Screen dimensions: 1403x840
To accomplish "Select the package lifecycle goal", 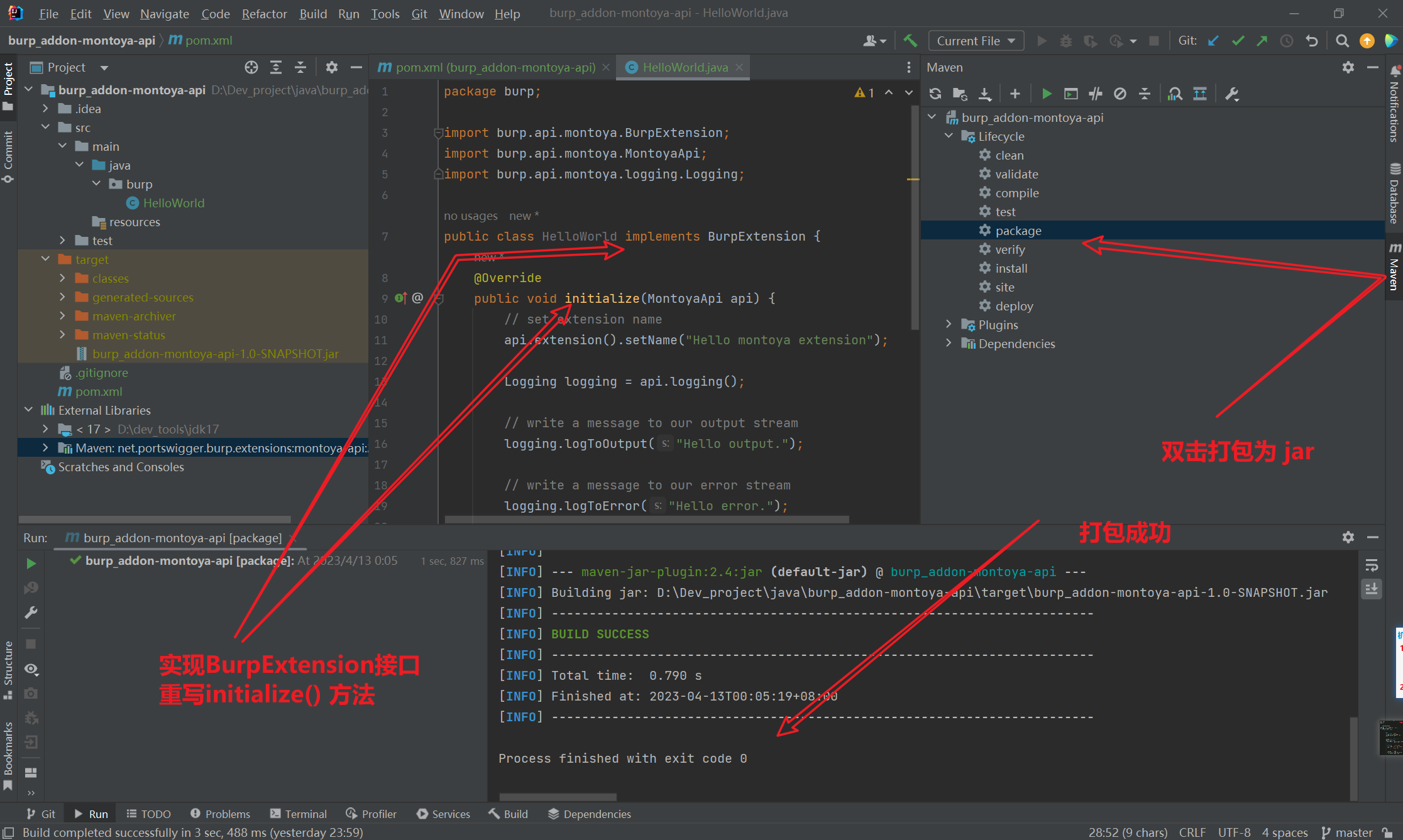I will 1018,231.
